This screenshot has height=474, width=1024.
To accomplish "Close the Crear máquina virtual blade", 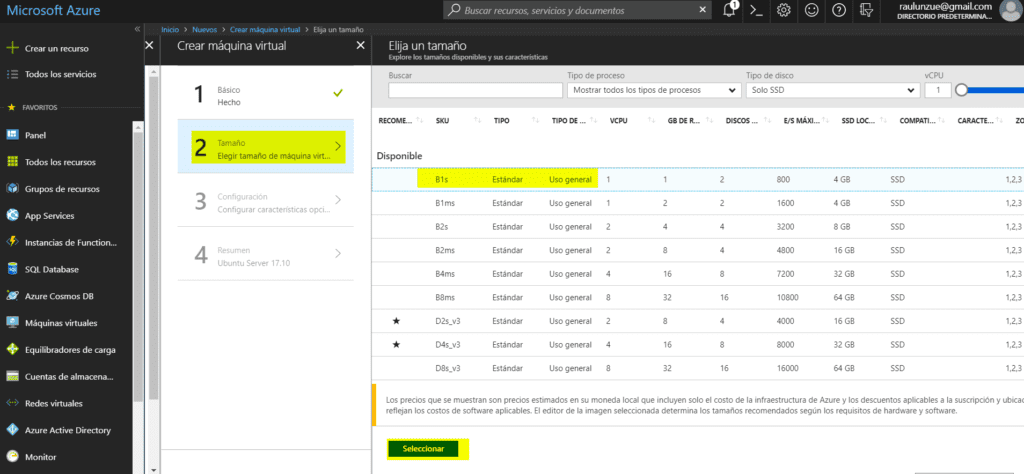I will click(360, 45).
